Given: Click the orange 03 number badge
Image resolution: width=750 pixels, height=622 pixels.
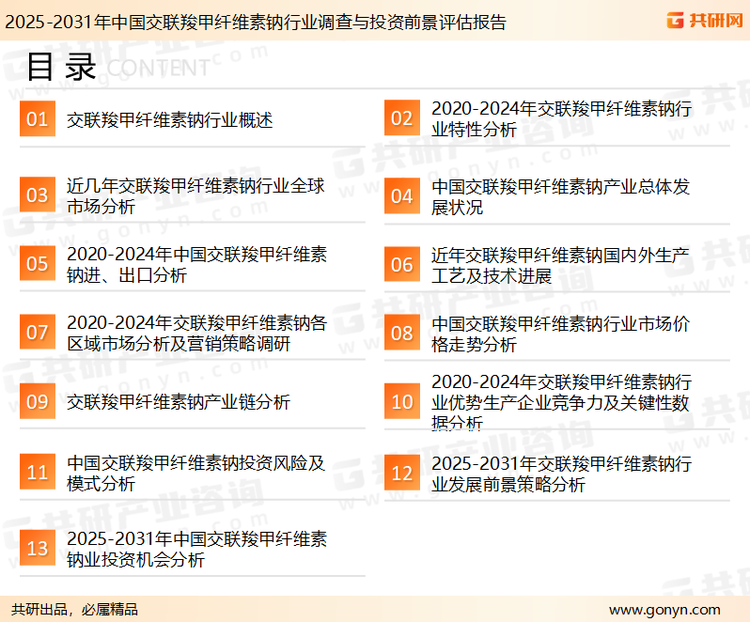Looking at the screenshot, I should point(37,195).
